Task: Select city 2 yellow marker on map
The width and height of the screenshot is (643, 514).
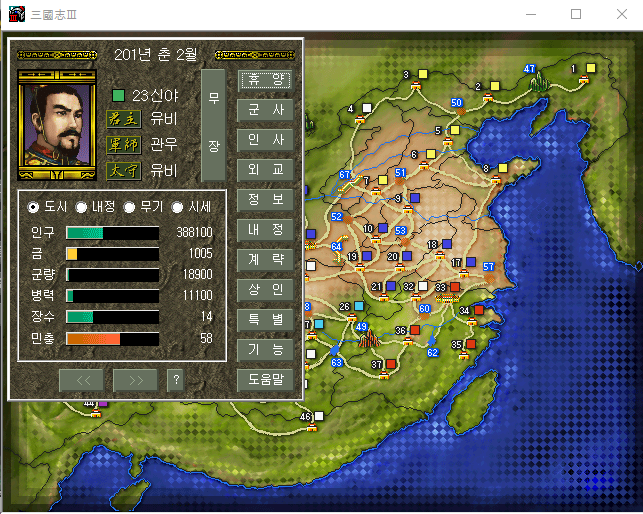Action: tap(495, 86)
